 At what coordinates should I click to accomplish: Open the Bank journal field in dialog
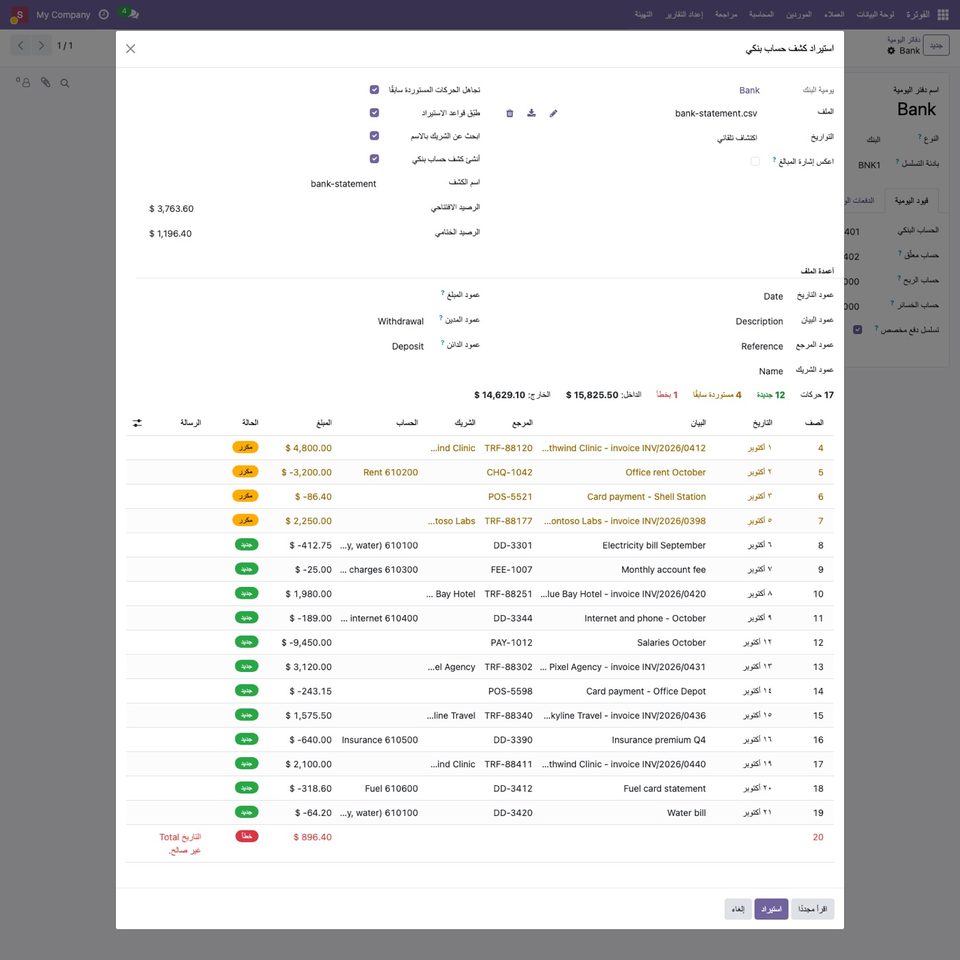(x=749, y=91)
